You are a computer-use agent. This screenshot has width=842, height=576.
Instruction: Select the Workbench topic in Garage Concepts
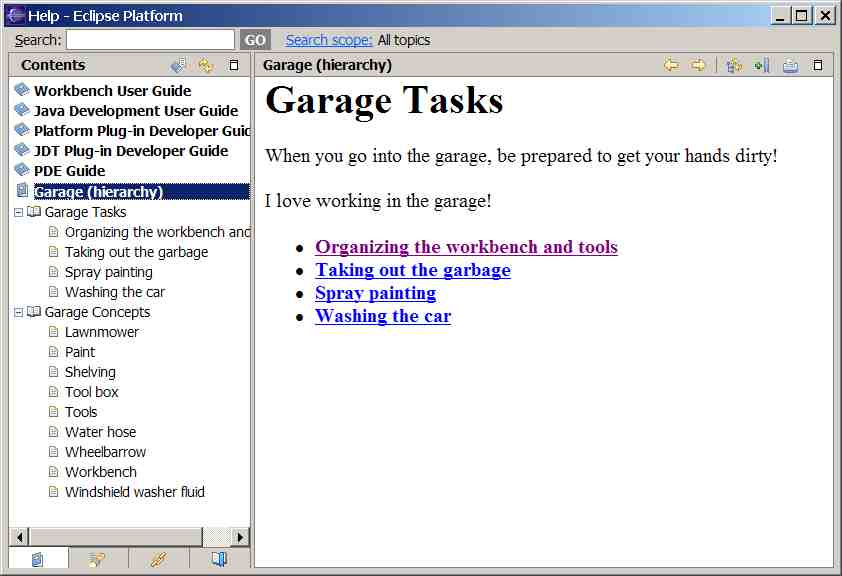tap(101, 472)
